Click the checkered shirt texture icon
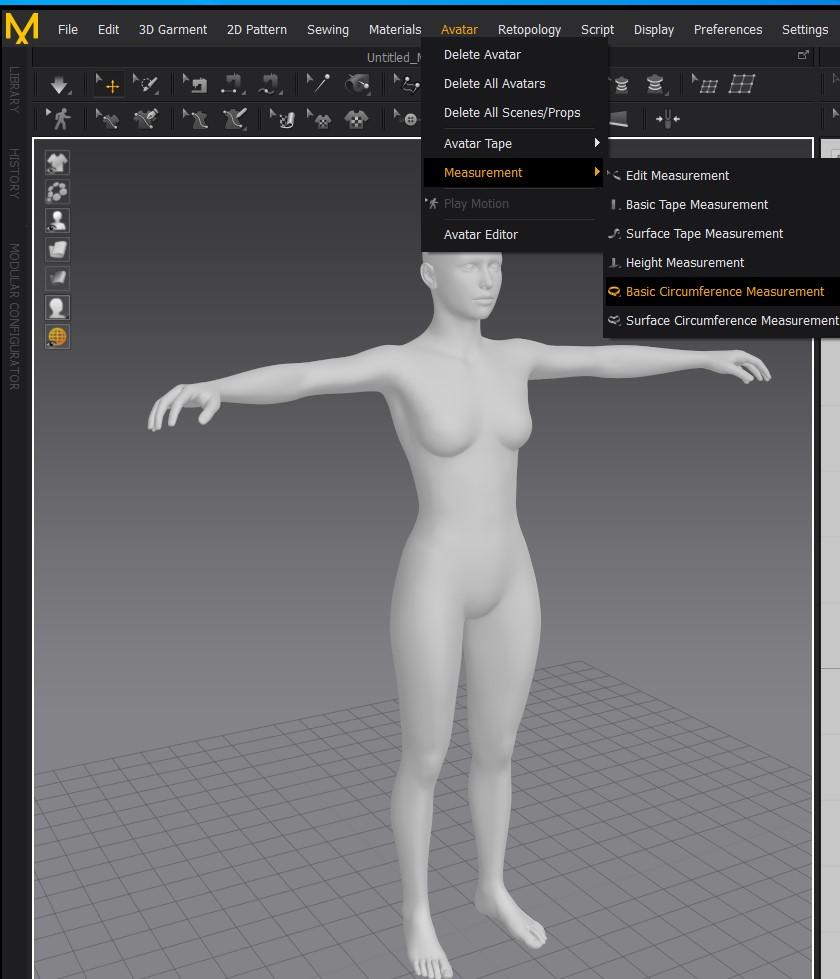Viewport: 840px width, 979px height. coord(356,120)
